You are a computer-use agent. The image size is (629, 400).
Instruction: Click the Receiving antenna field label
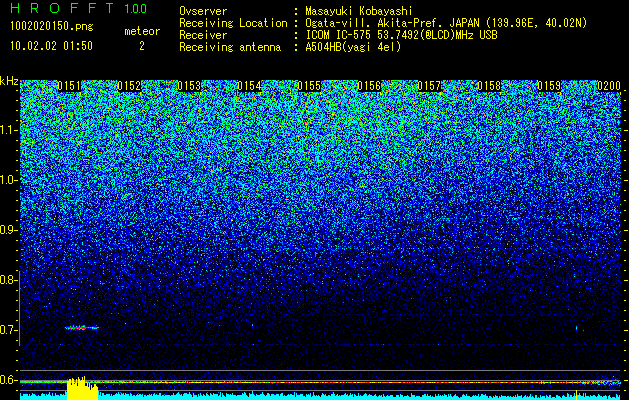(230, 47)
